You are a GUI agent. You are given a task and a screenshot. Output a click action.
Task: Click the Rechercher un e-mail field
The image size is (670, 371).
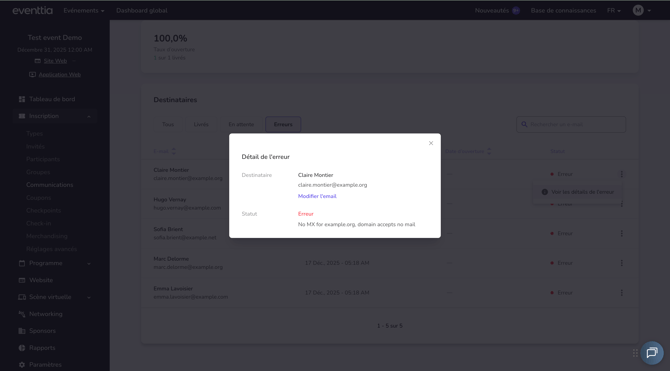[571, 124]
